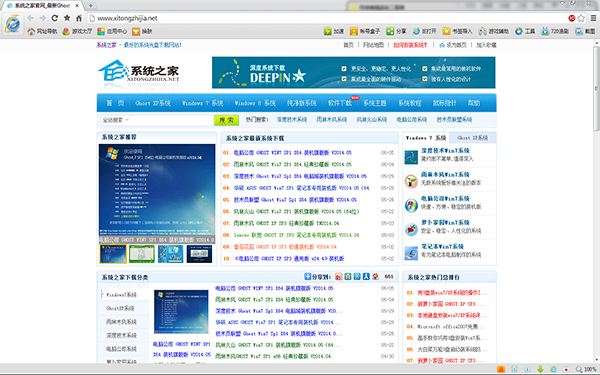Open entry 09 番茄花园 GHOST XP download
The width and height of the screenshot is (600, 375).
285,247
